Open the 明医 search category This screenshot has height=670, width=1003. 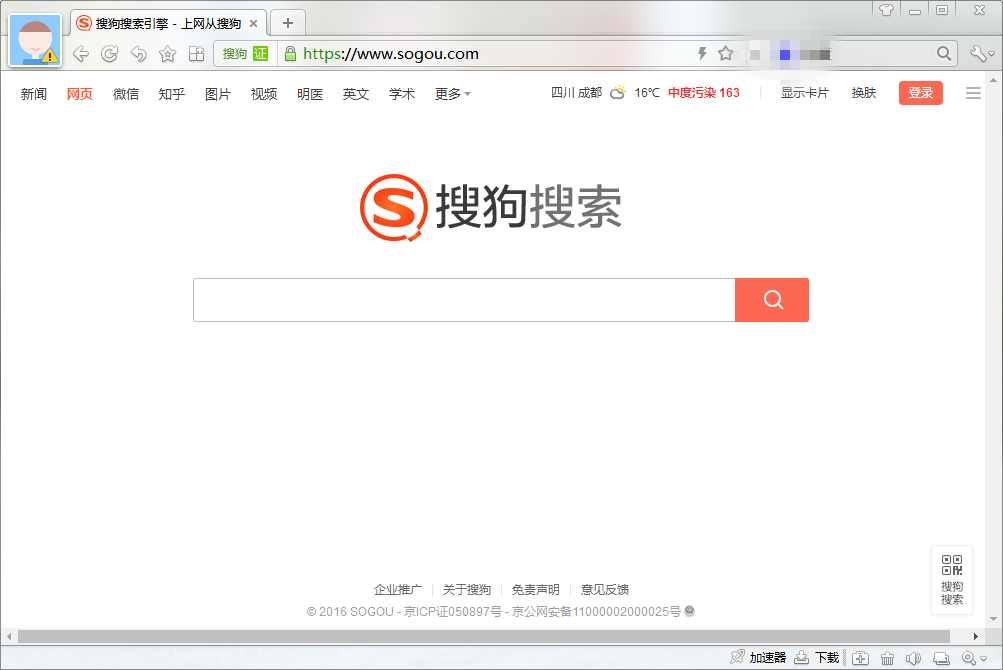coord(310,94)
